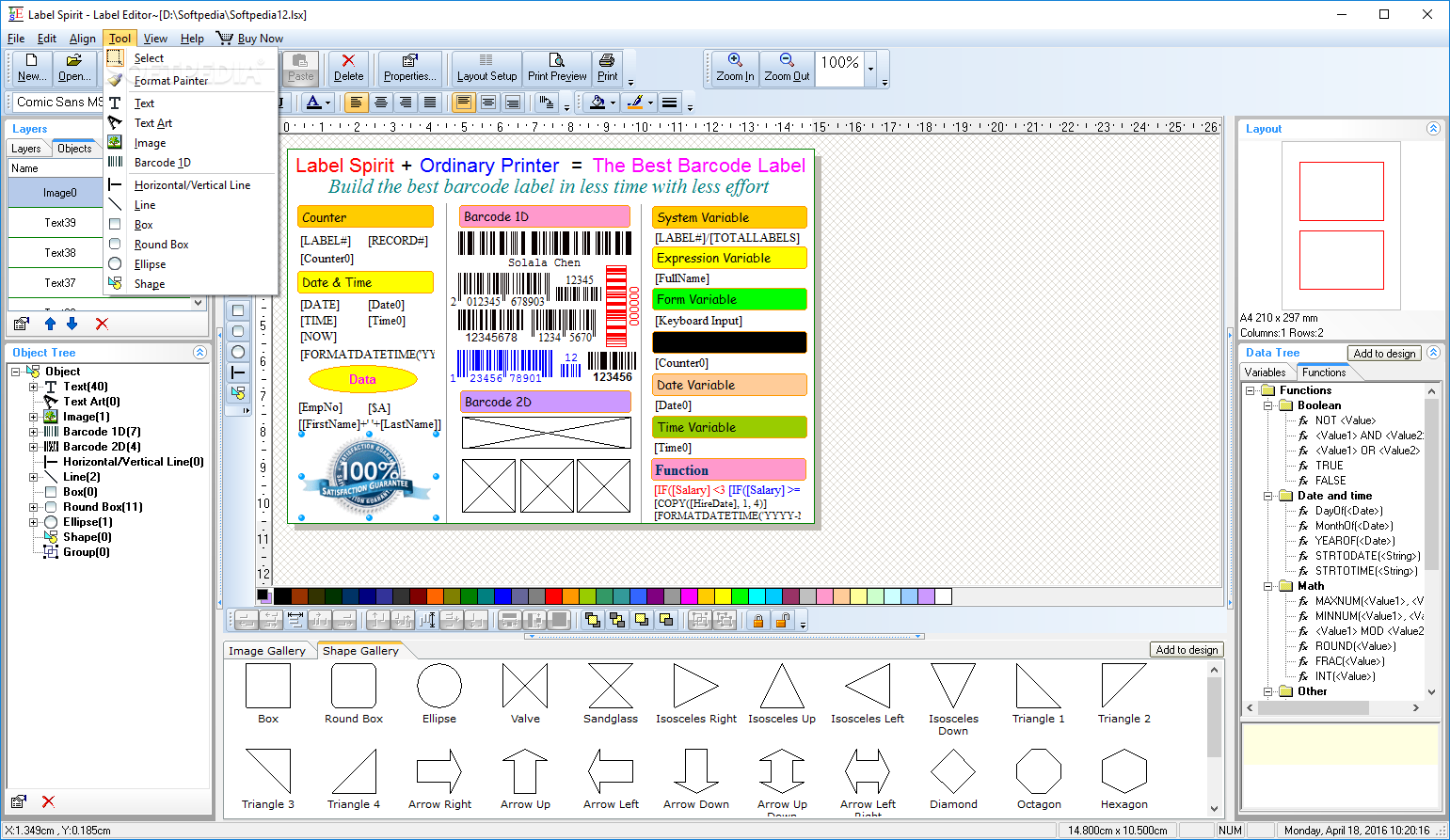
Task: Select the Shape tool in the vertical toolbox
Action: pos(238,392)
